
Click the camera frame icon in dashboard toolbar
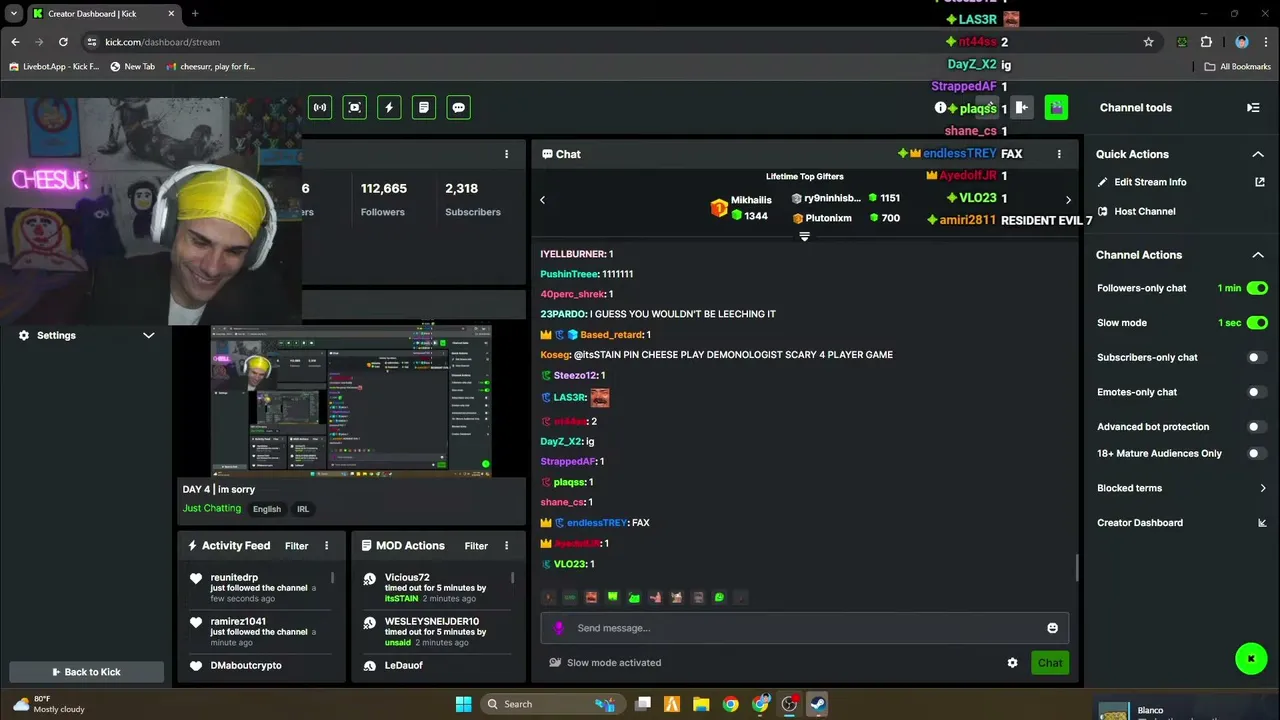point(354,107)
